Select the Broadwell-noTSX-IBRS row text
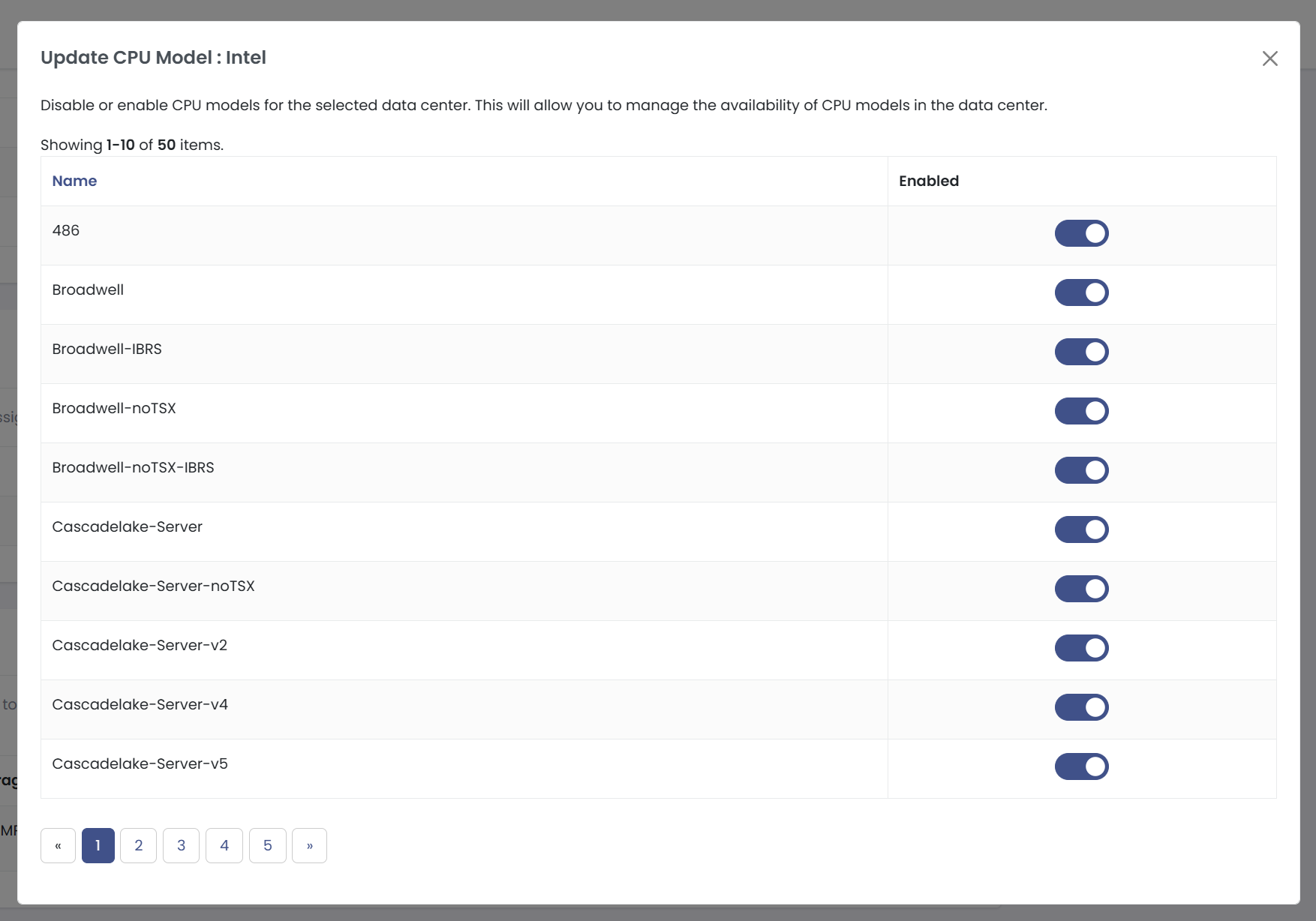The height and width of the screenshot is (921, 1316). pos(133,467)
